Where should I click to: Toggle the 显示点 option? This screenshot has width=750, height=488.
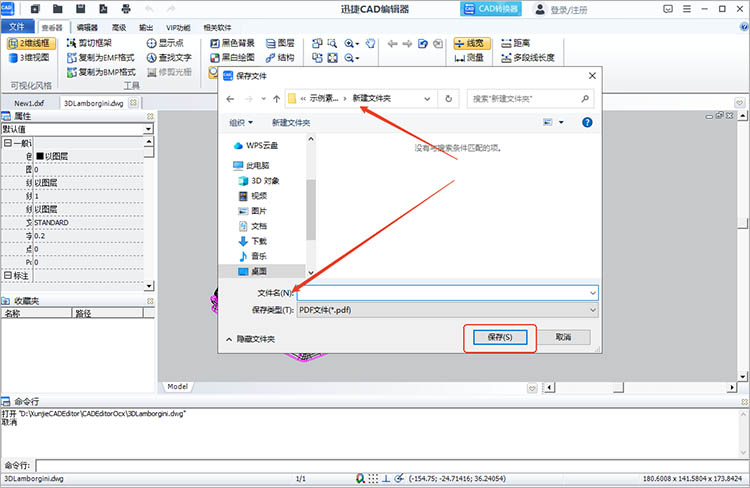pyautogui.click(x=165, y=43)
